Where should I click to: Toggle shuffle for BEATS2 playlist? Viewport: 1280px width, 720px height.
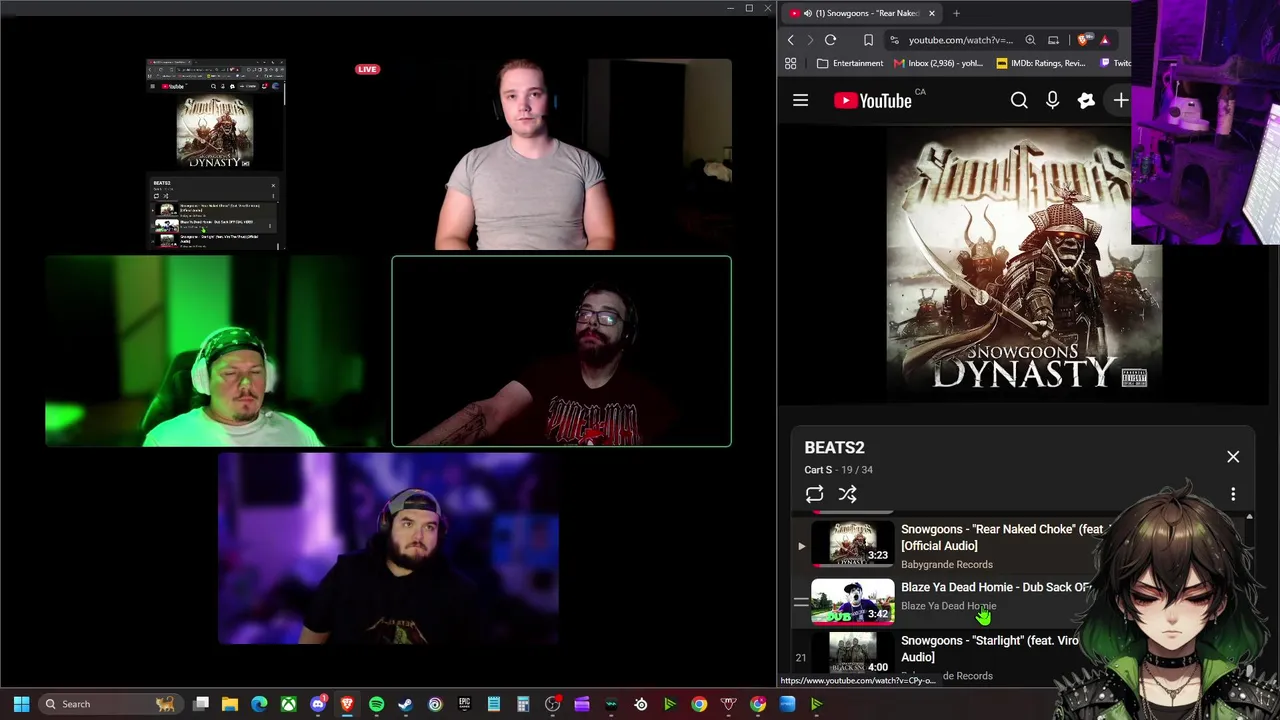pyautogui.click(x=847, y=494)
